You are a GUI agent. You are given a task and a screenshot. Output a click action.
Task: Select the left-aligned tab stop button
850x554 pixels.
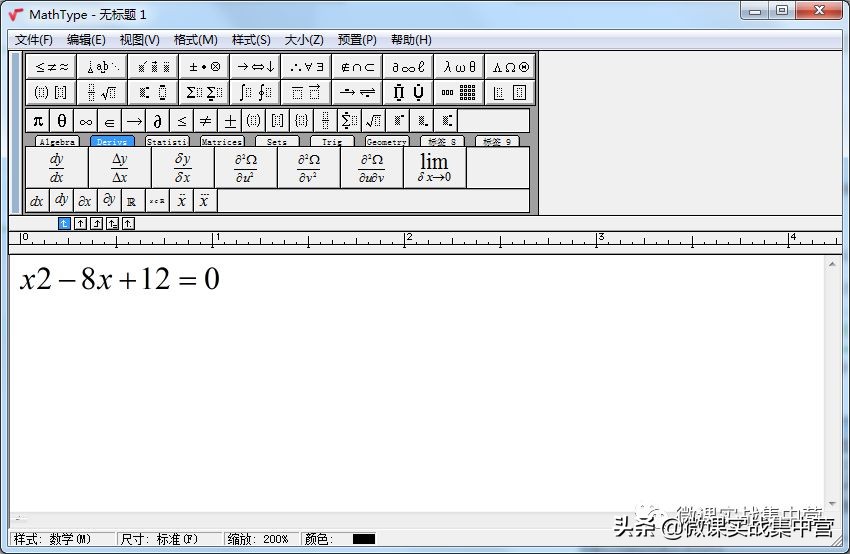[x=65, y=224]
